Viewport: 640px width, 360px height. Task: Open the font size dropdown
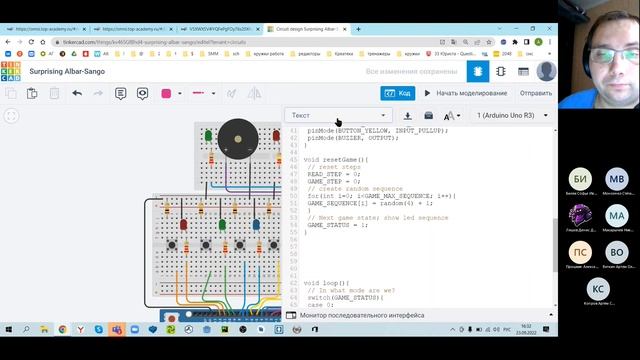pos(452,116)
